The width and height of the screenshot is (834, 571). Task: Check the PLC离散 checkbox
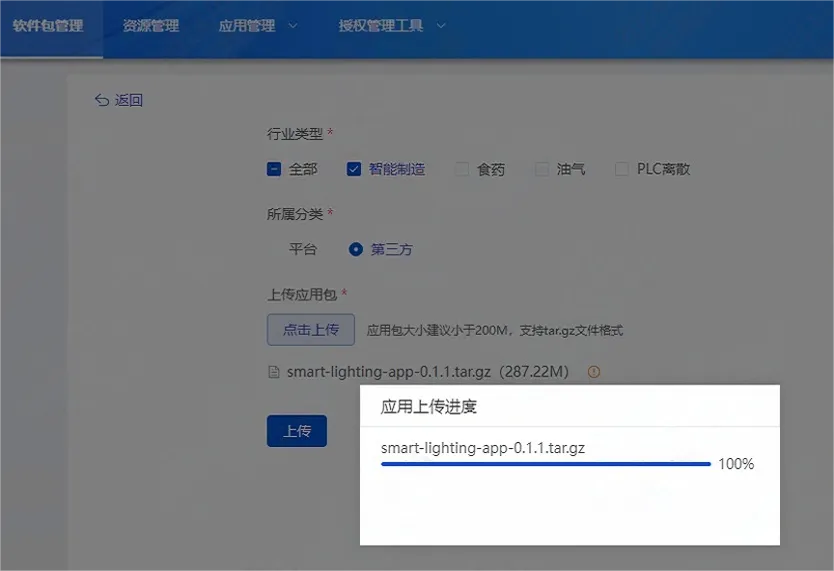point(621,169)
